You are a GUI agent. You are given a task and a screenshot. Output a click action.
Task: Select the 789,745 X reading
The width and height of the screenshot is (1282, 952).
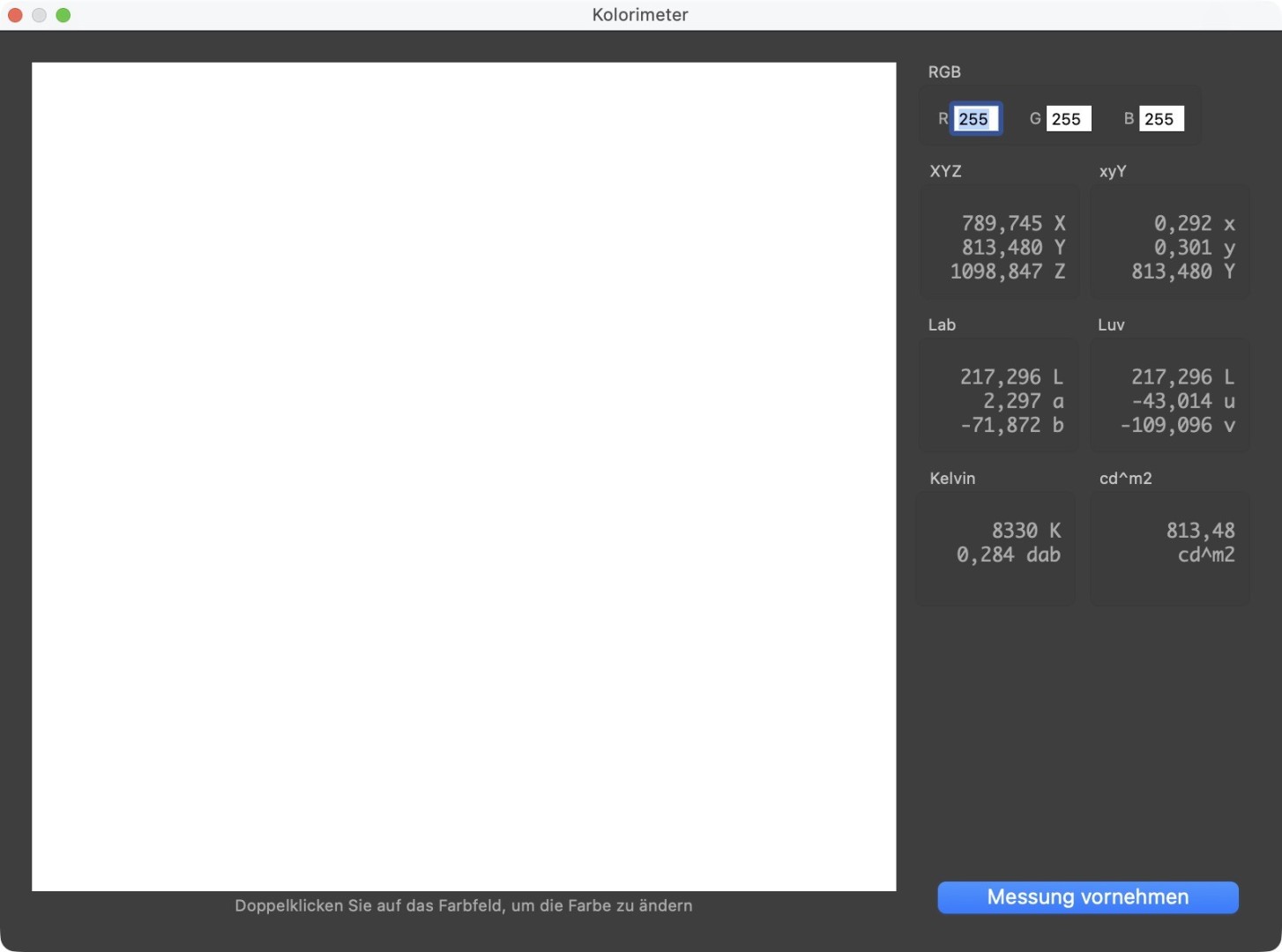(1012, 224)
